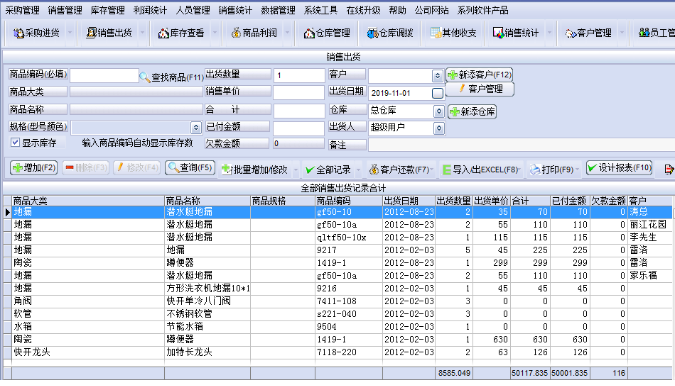
Task: Expand the 出货人 超级用户 dropdown arrow
Action: 439,128
